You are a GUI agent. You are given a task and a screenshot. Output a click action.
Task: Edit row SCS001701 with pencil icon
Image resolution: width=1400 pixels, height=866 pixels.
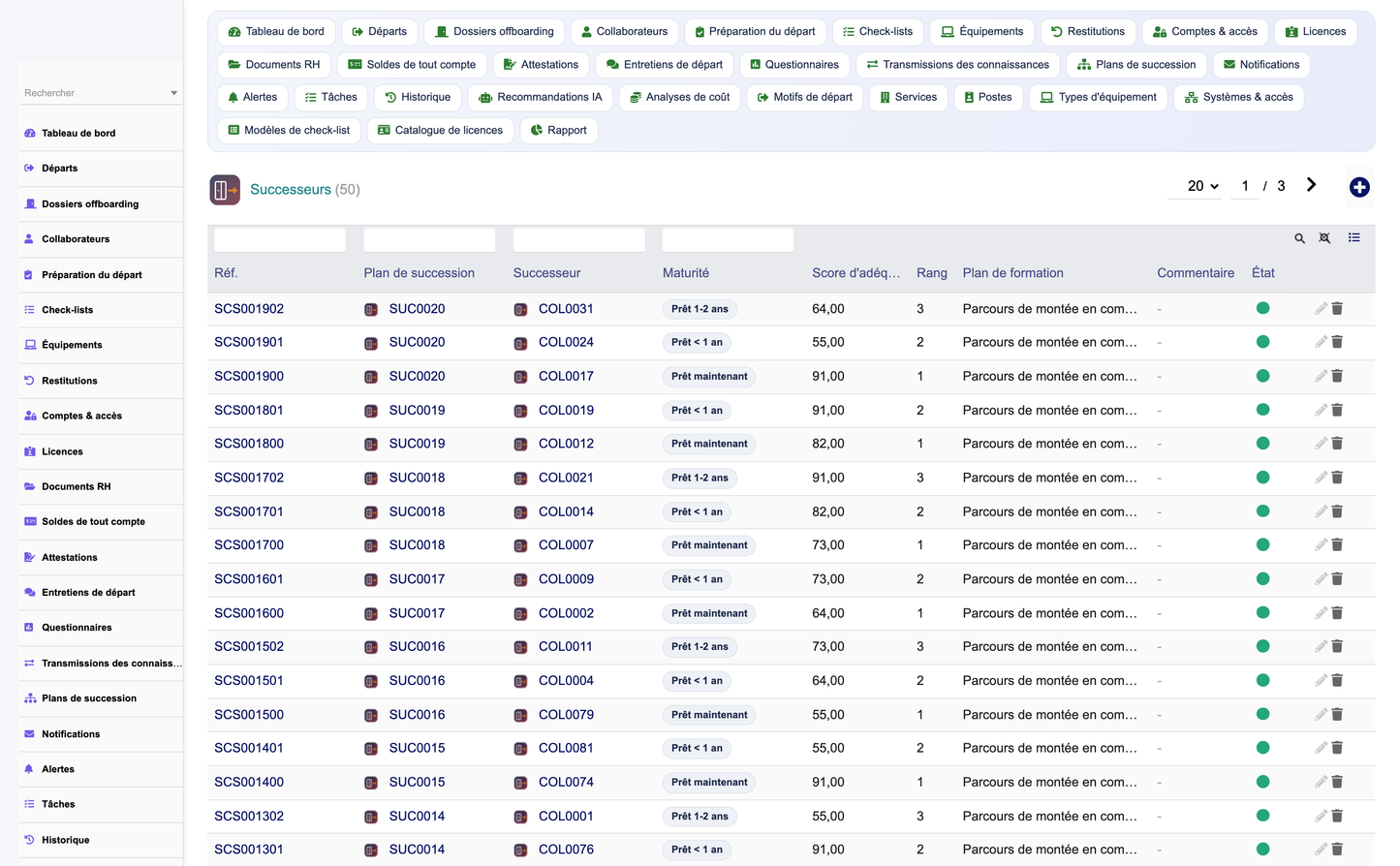(1321, 511)
